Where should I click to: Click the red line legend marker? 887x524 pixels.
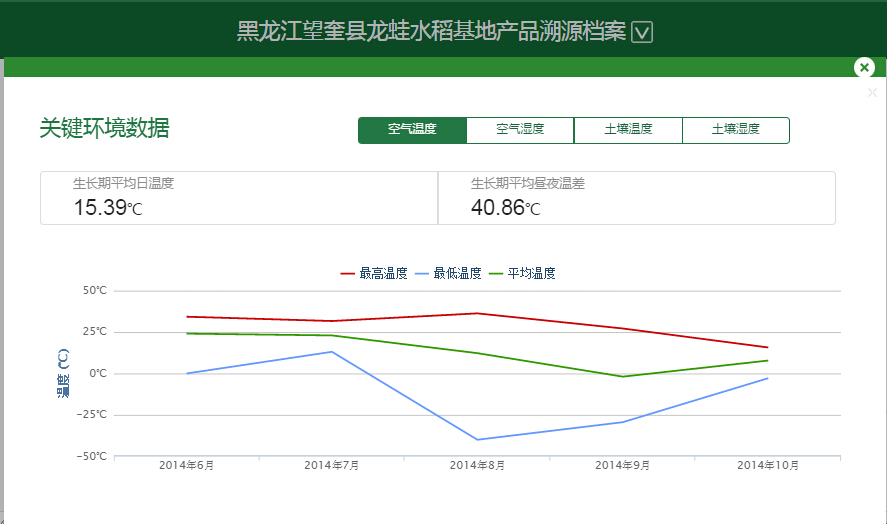click(348, 273)
